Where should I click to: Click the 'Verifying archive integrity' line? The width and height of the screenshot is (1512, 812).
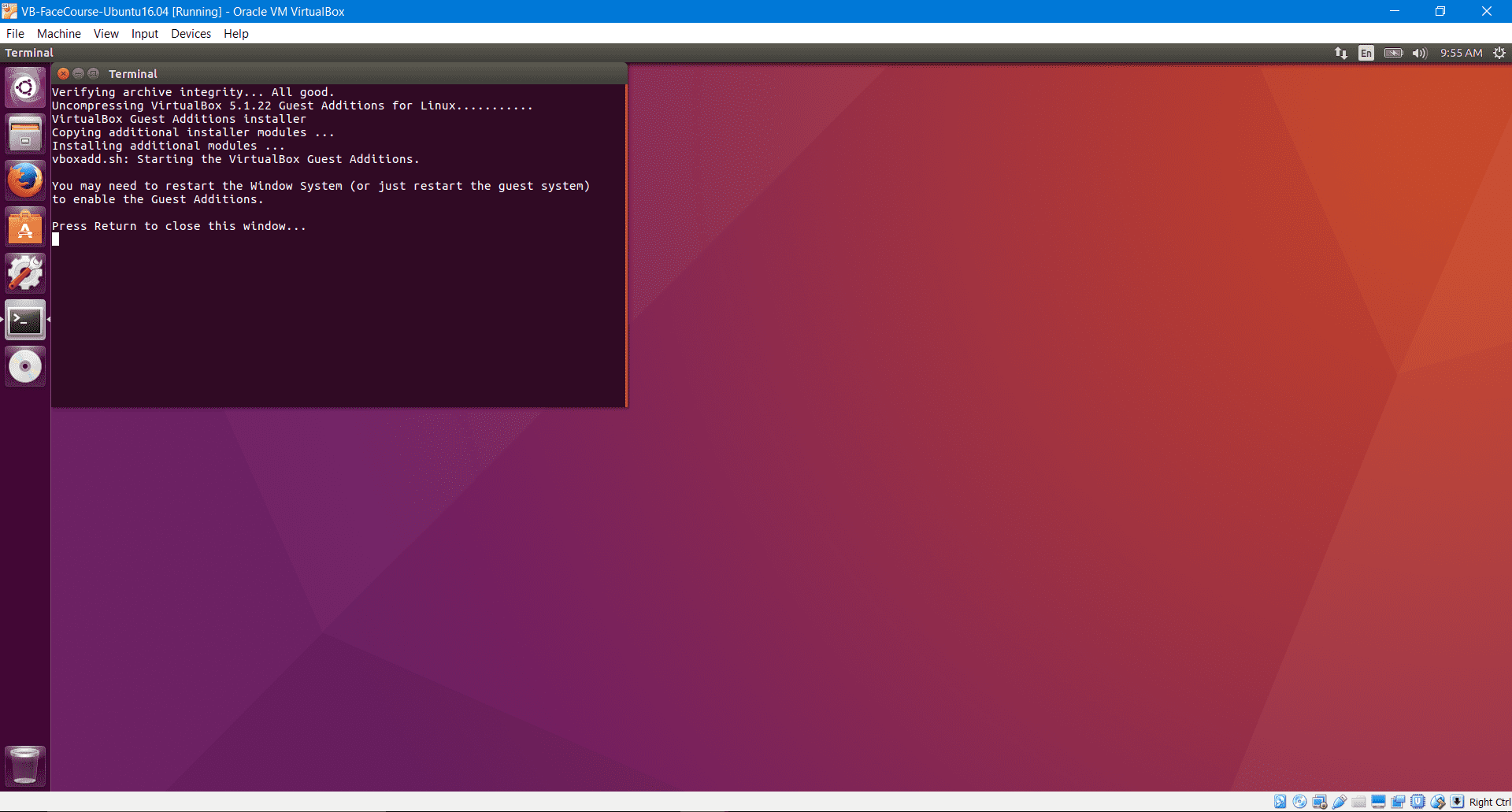(193, 92)
